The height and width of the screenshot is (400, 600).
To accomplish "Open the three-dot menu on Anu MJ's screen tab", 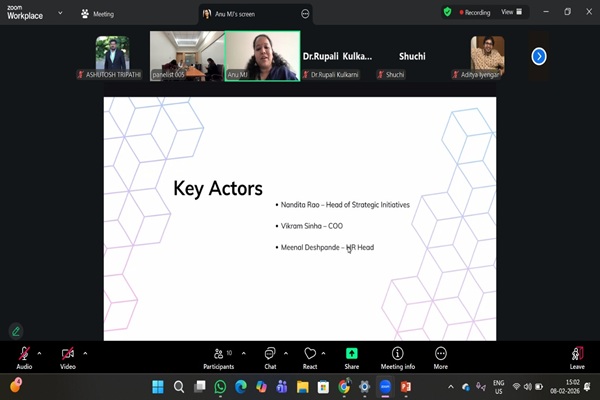I will coord(306,14).
